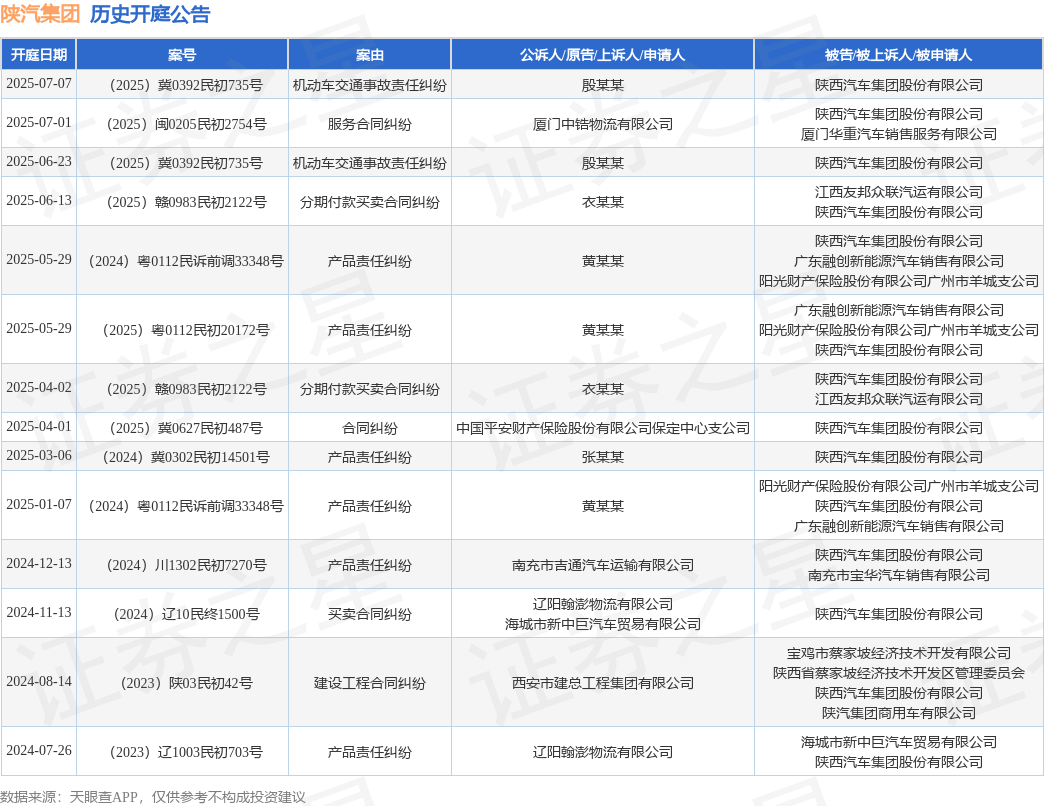Select date cell 2025-04-02

(x=39, y=387)
